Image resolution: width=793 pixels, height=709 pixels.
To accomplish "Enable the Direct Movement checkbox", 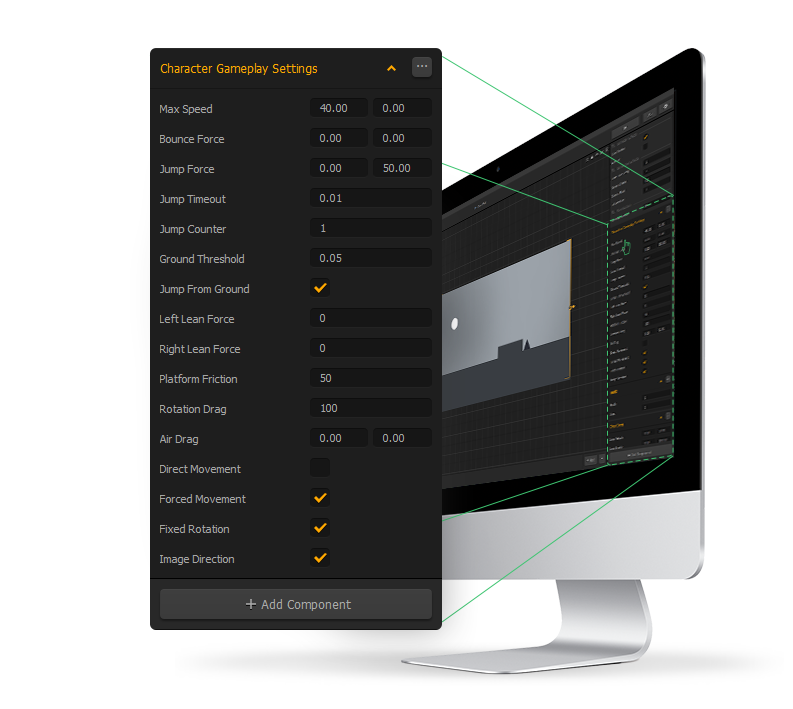I will click(320, 468).
